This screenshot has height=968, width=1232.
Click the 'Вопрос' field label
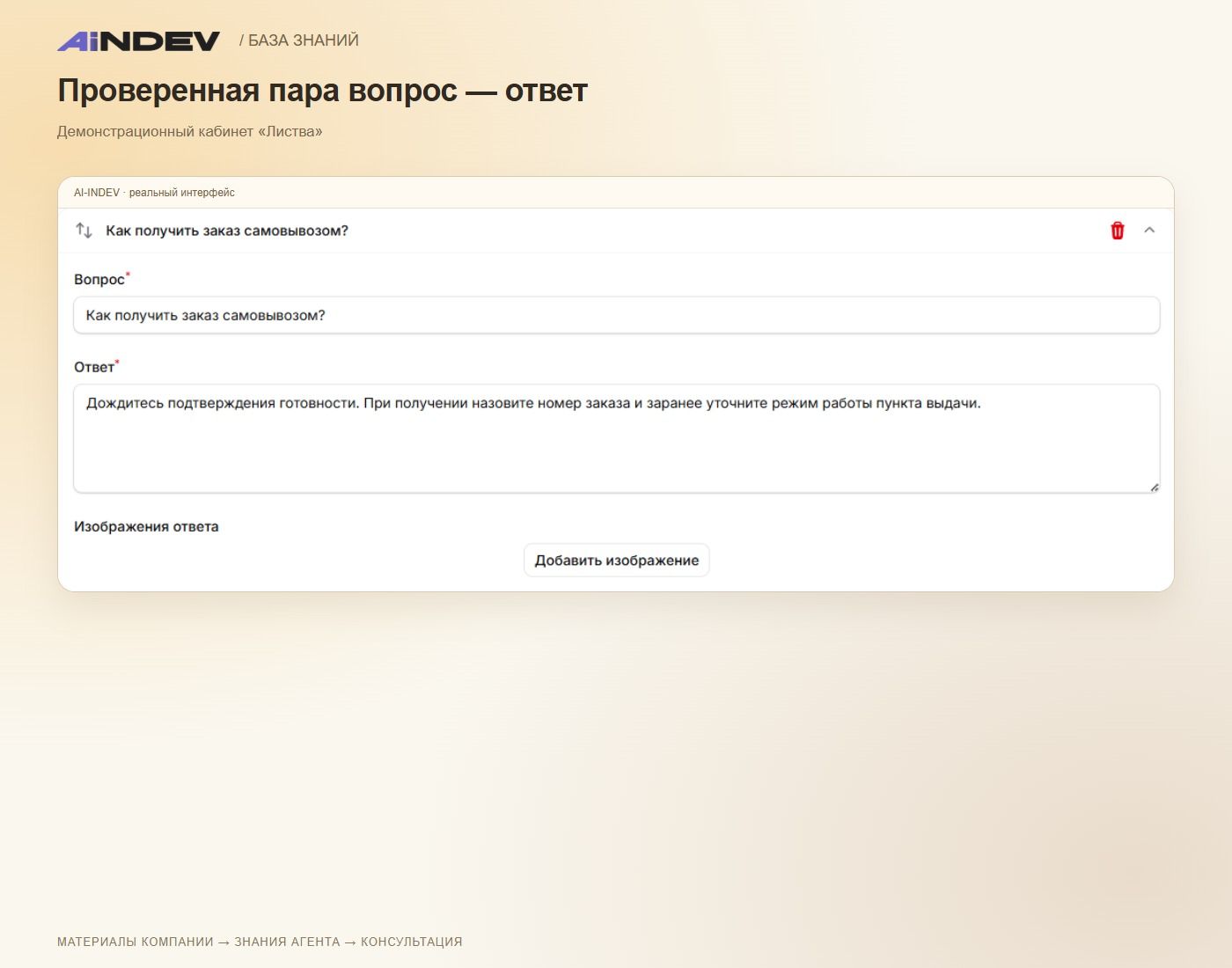click(99, 280)
